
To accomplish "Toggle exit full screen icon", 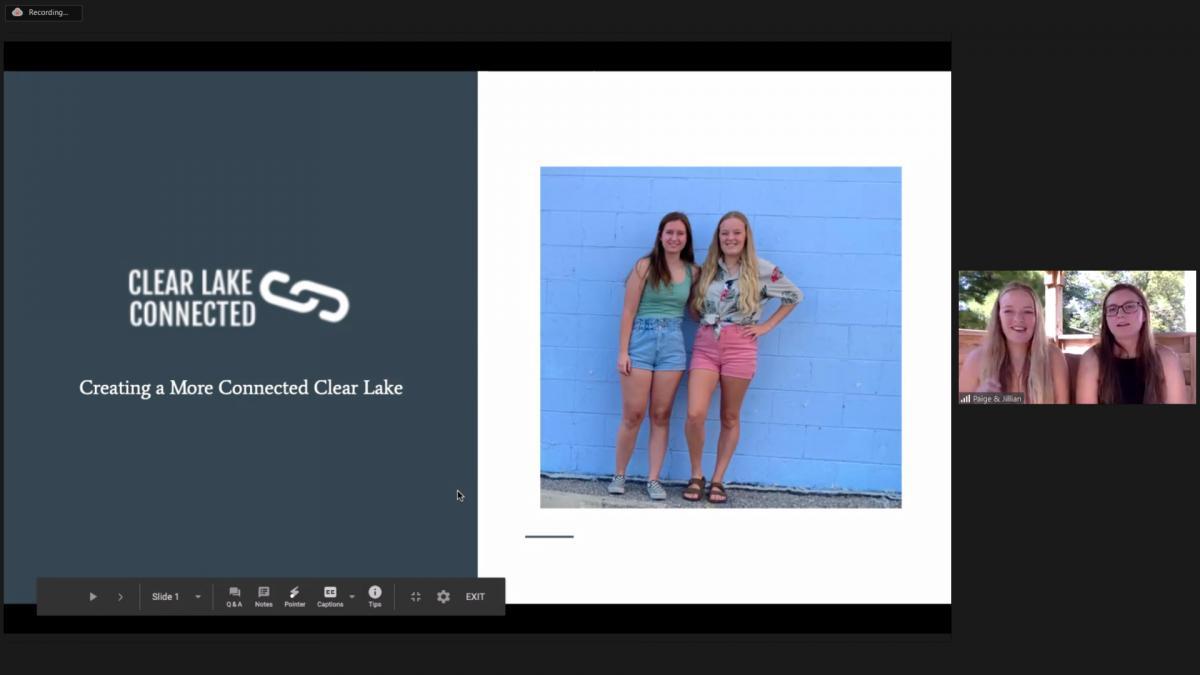I will (416, 597).
